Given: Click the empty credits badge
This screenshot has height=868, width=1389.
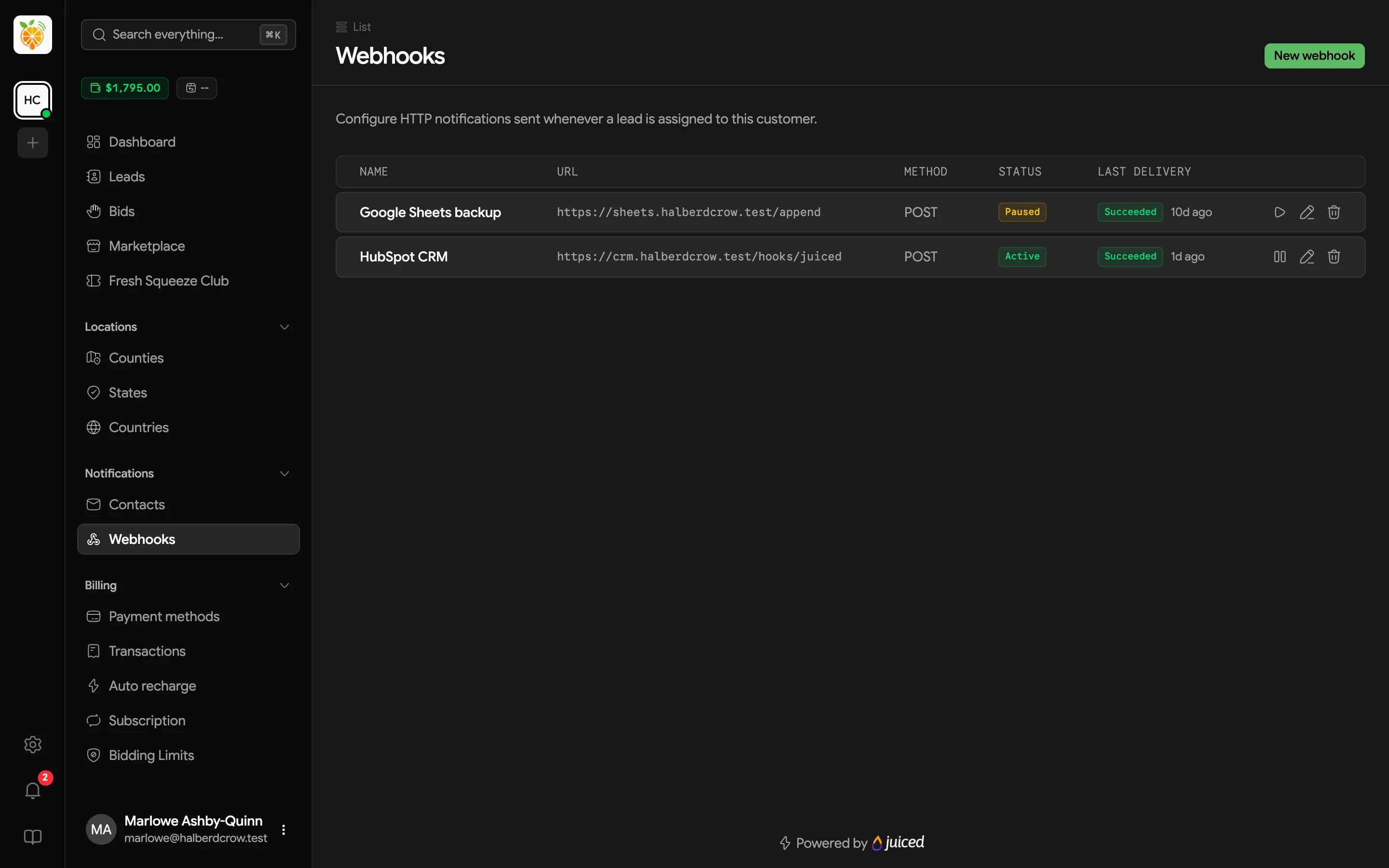Looking at the screenshot, I should point(196,88).
